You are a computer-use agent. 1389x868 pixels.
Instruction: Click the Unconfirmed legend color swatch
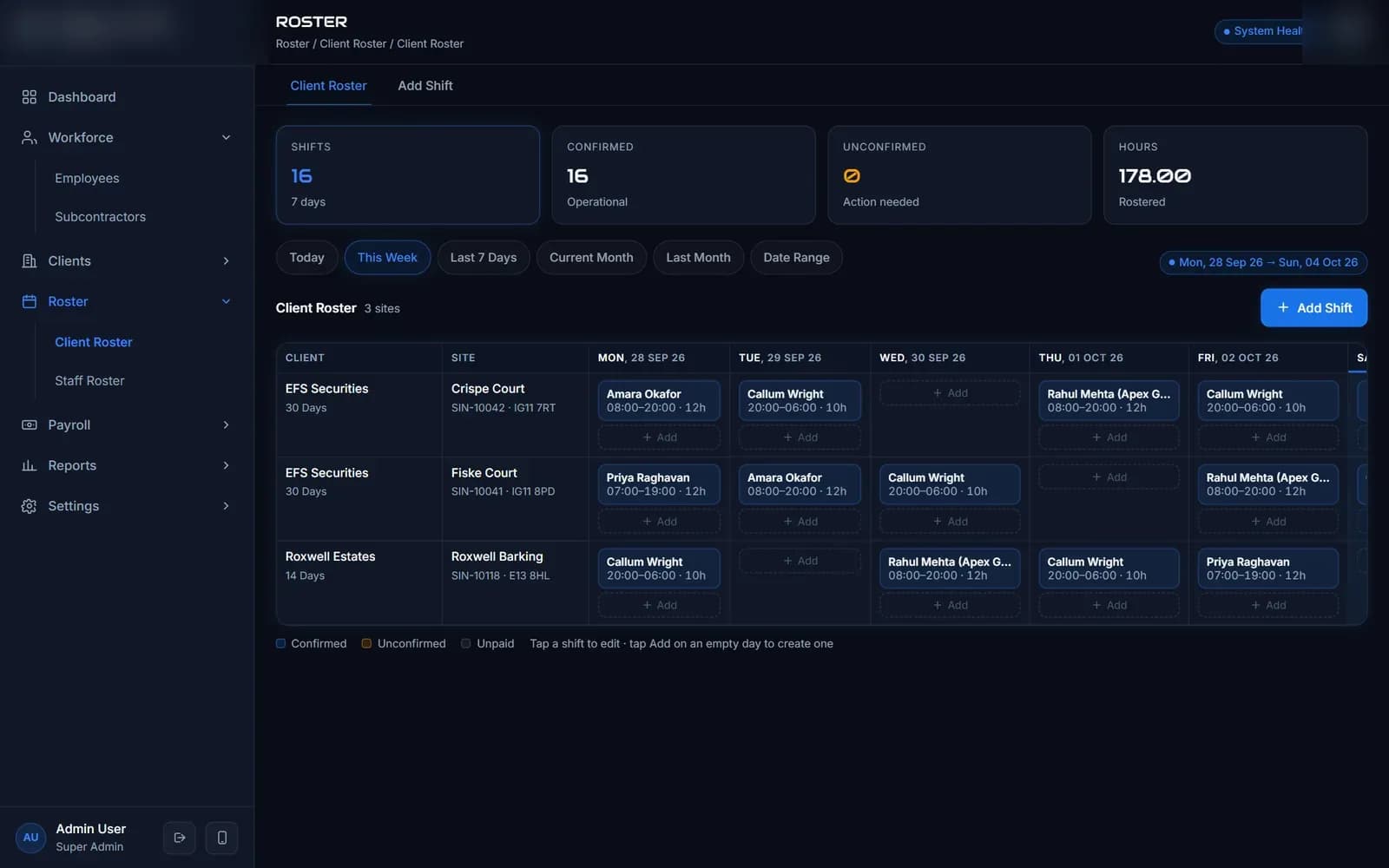(x=366, y=644)
